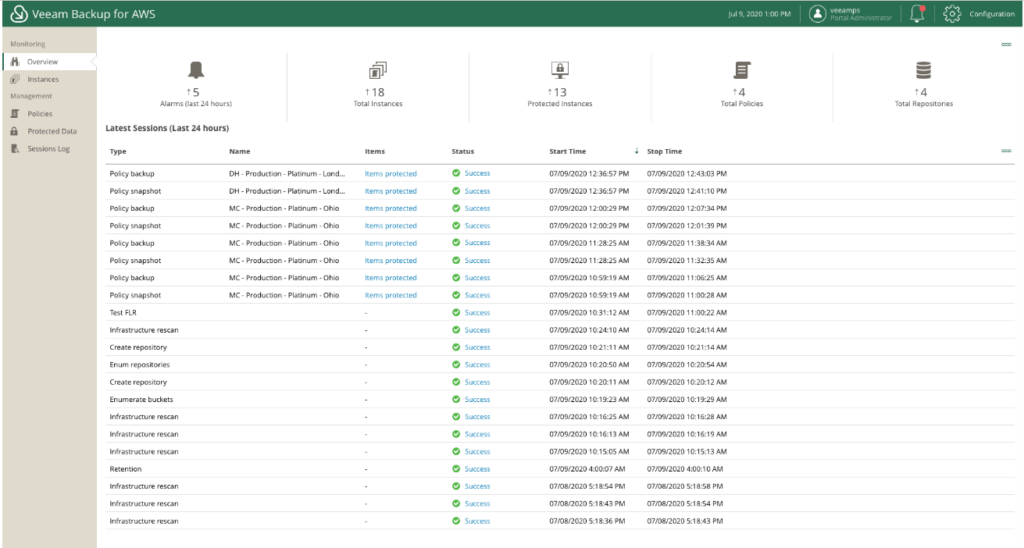Viewport: 1024px width, 548px height.
Task: Click the Protected Instances monitor icon
Action: [560, 69]
